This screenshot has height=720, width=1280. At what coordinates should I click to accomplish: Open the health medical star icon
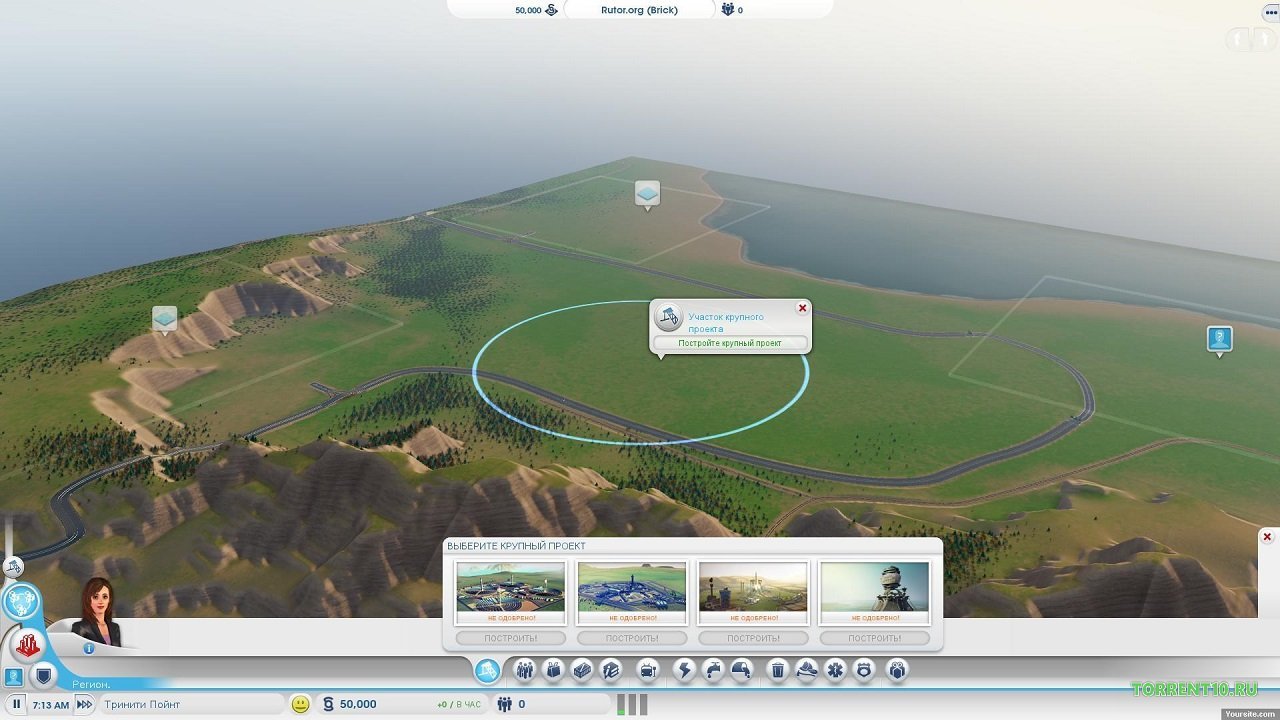click(835, 670)
